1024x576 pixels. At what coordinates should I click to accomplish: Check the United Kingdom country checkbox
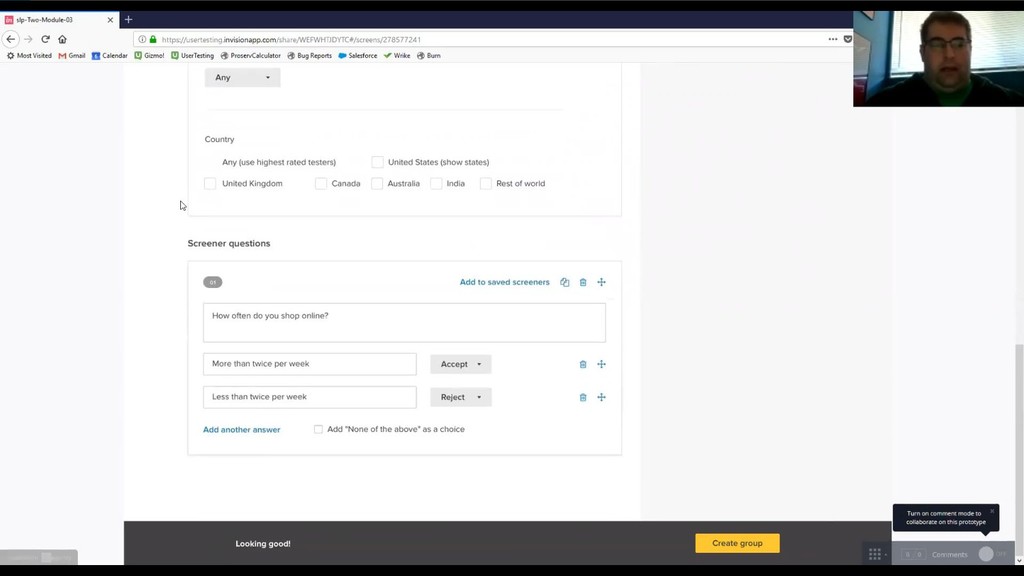[x=210, y=184]
